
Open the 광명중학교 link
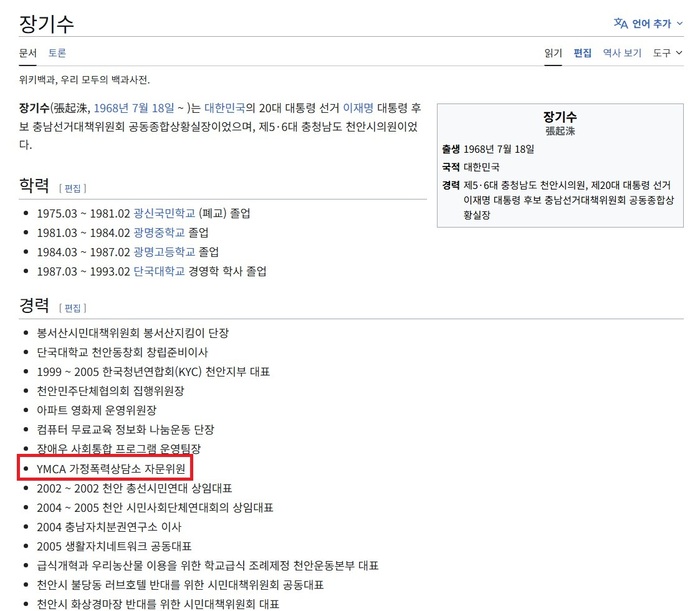click(x=160, y=233)
